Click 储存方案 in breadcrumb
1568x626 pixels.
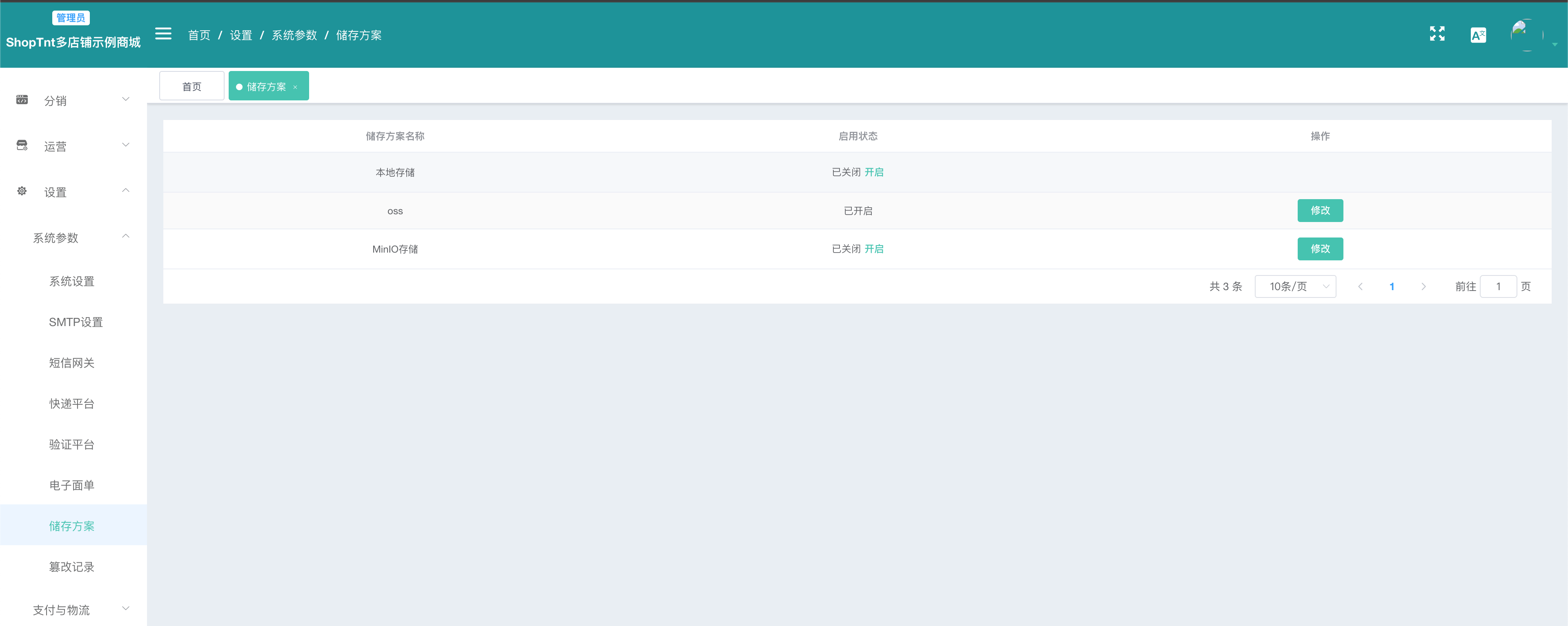coord(359,35)
